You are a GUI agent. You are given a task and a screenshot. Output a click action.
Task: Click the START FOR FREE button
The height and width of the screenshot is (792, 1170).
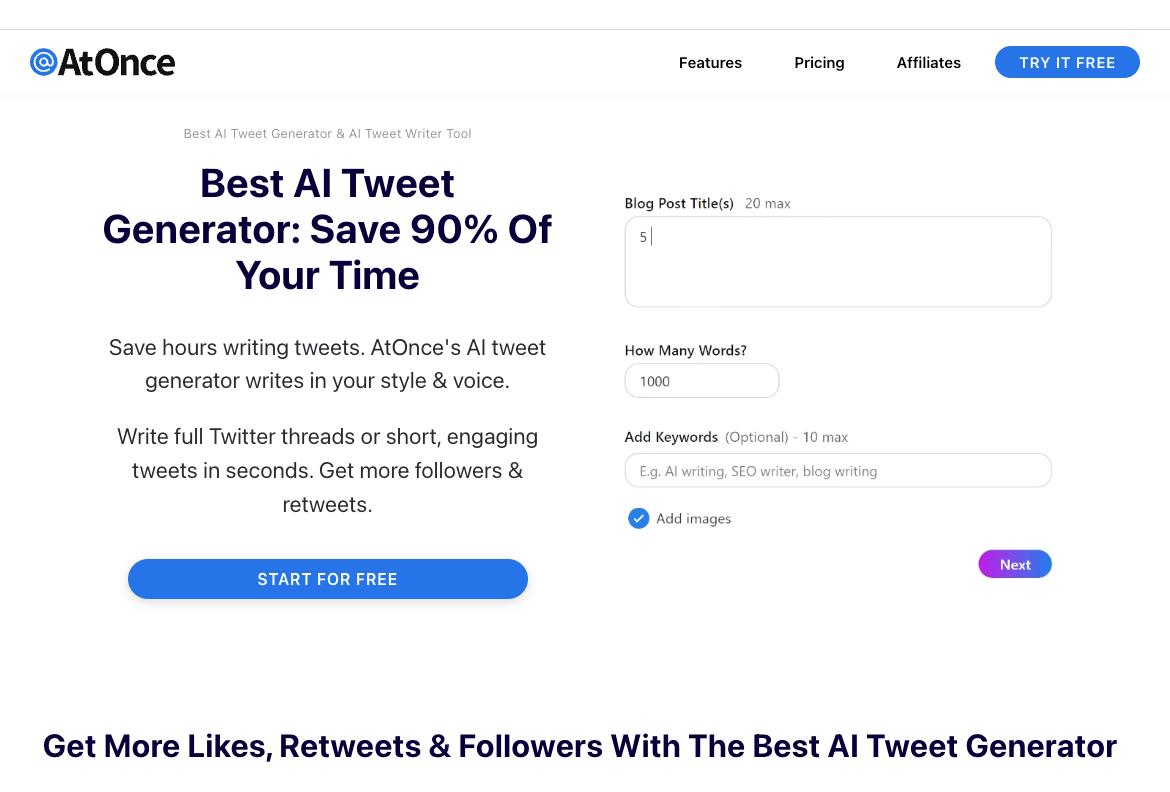coord(327,579)
